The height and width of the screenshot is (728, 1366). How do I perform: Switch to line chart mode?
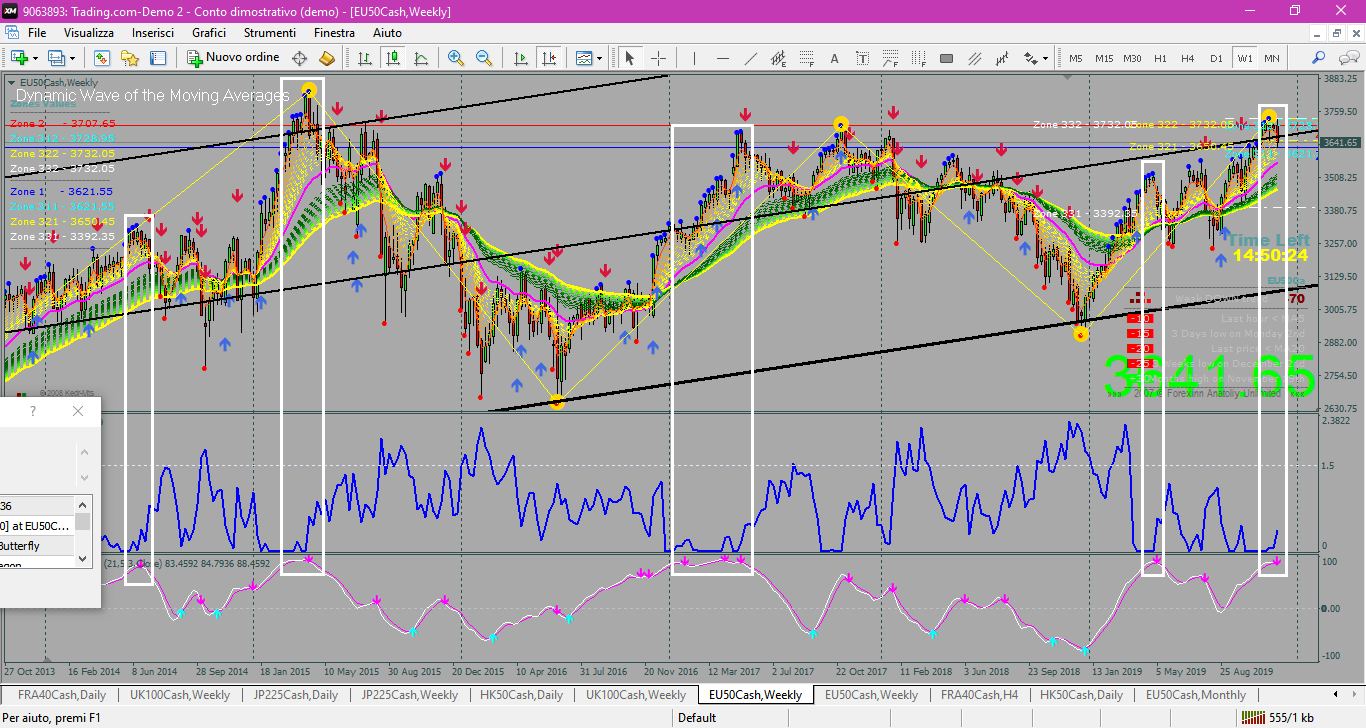pyautogui.click(x=421, y=58)
